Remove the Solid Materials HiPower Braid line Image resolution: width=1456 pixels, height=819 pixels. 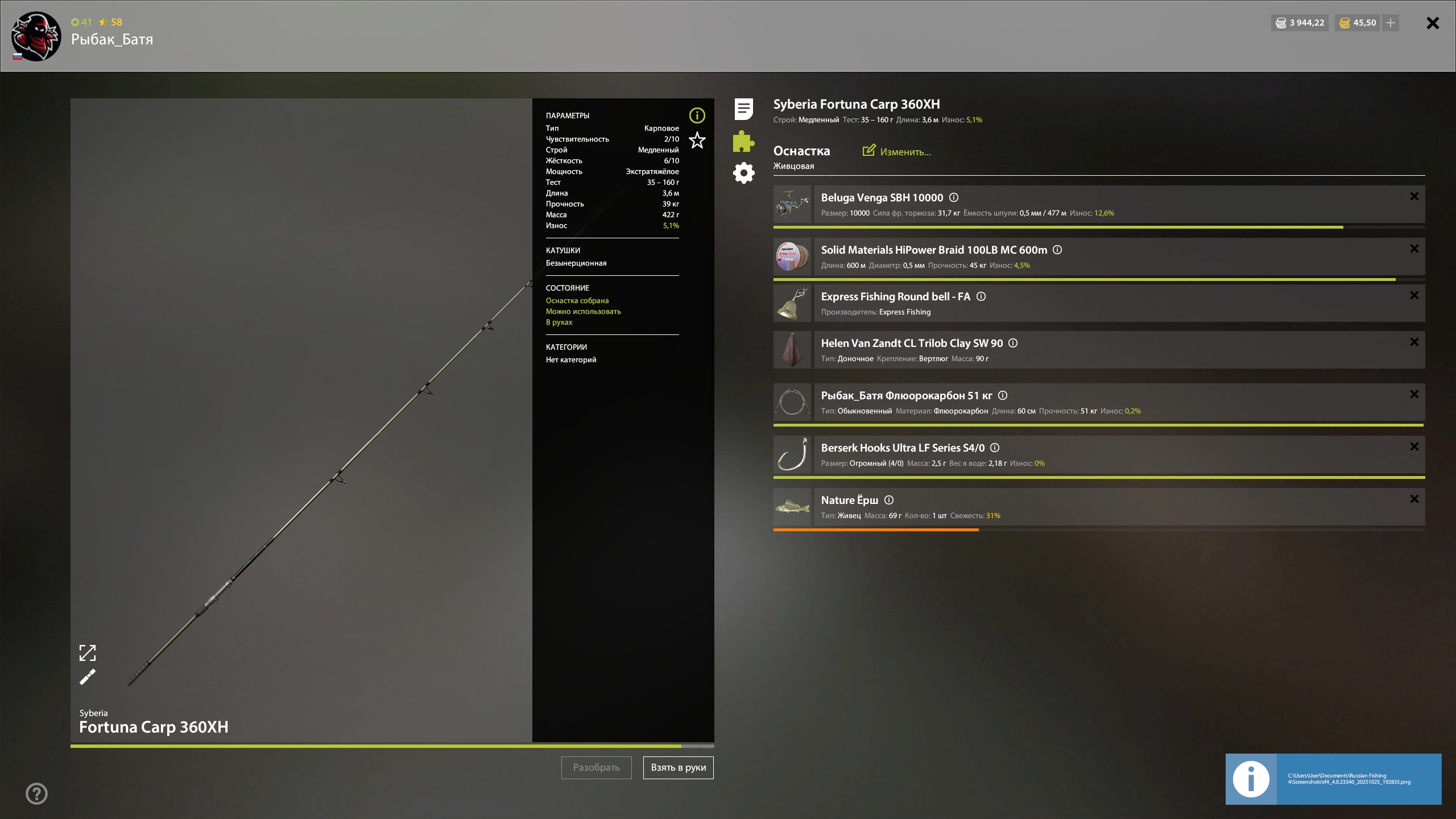point(1414,249)
